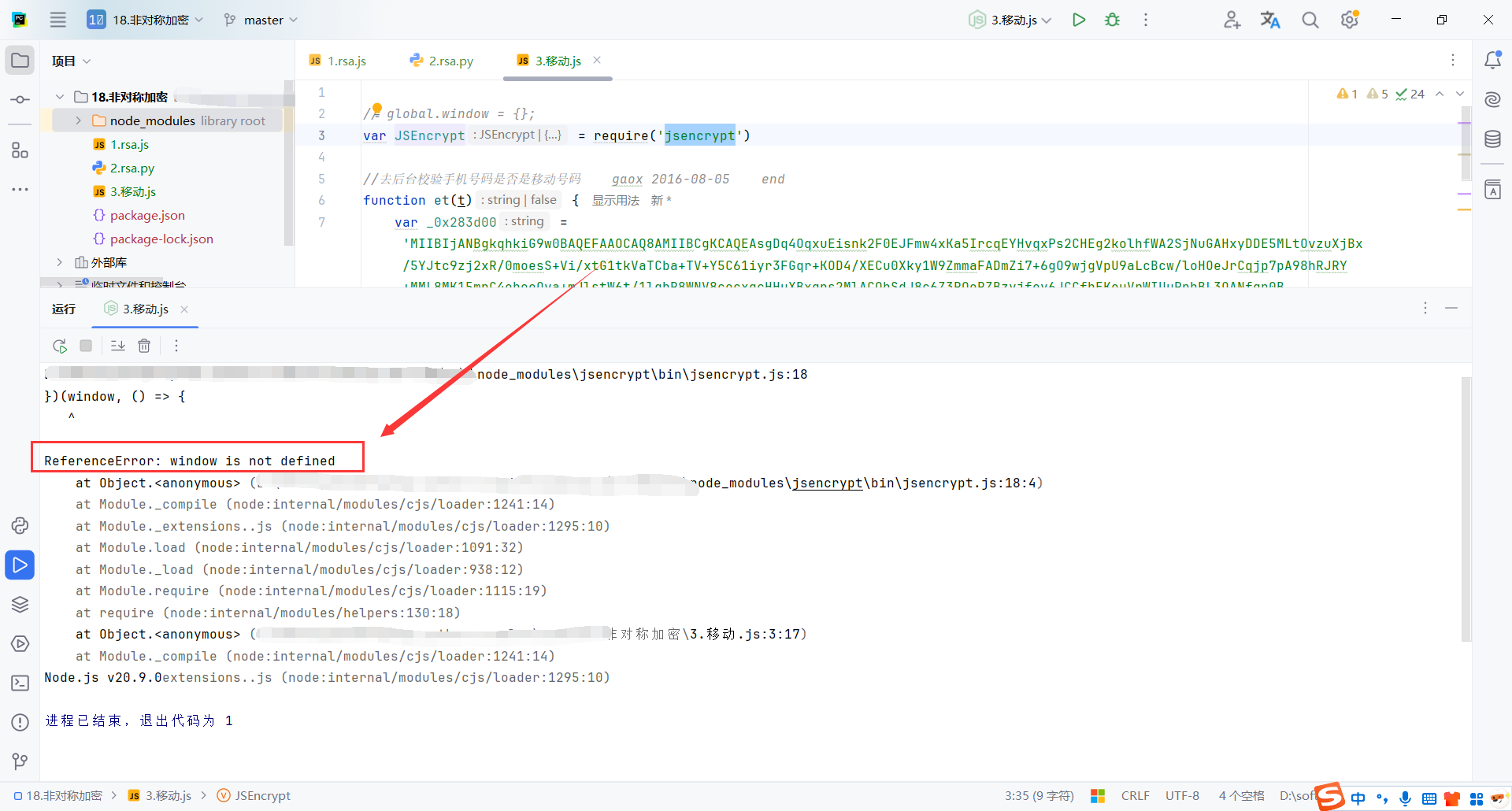The image size is (1512, 811).
Task: Open the master branch dropdown
Action: point(261,20)
